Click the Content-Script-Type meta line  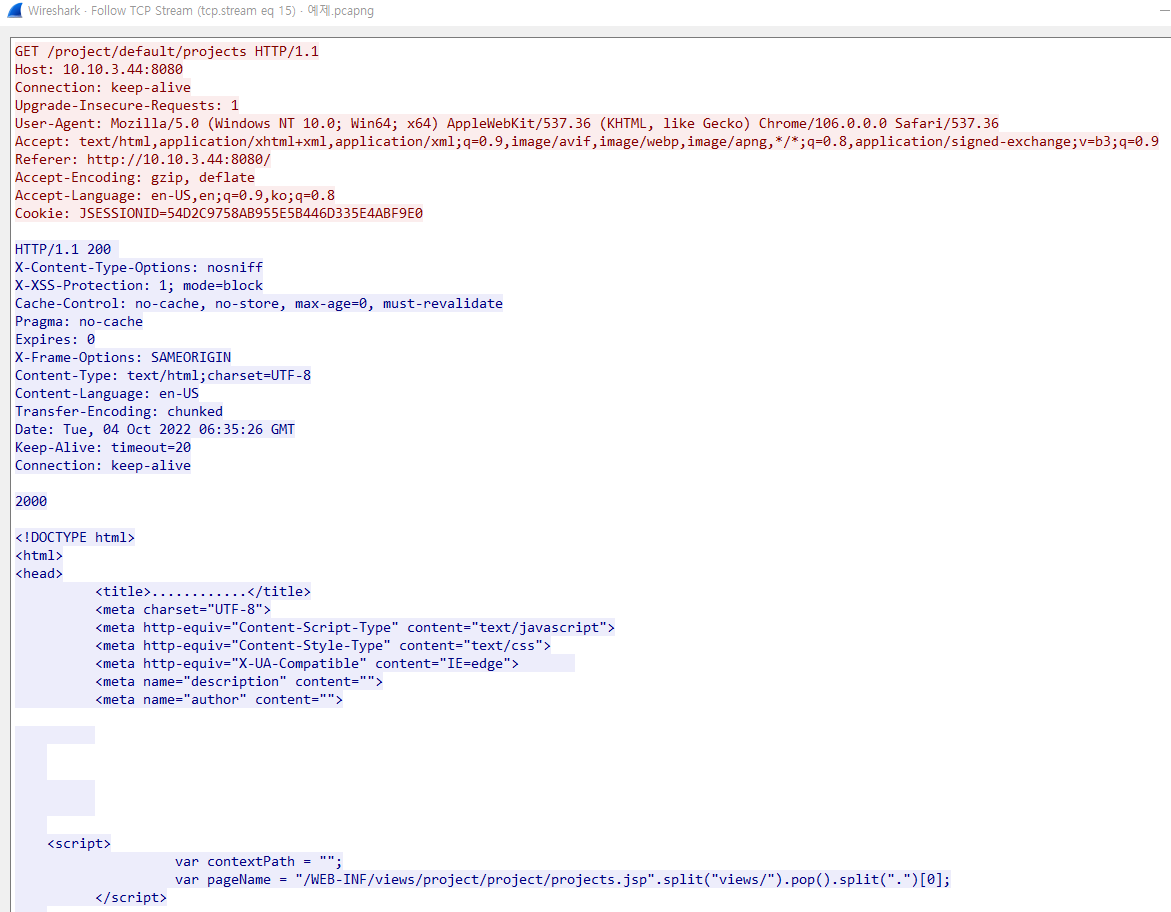click(x=355, y=627)
